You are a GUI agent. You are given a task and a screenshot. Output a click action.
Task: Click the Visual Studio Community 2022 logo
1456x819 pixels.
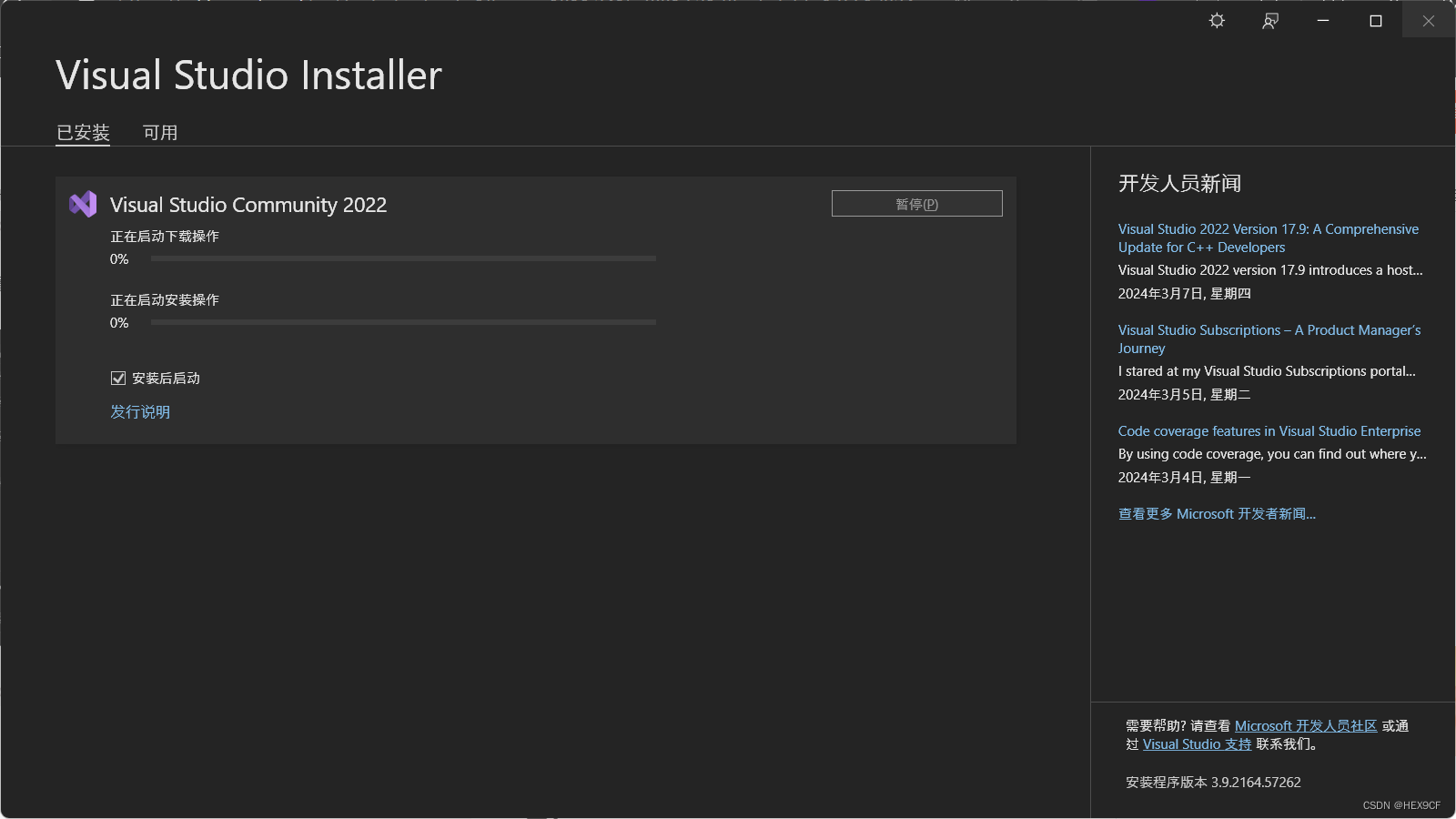[83, 204]
